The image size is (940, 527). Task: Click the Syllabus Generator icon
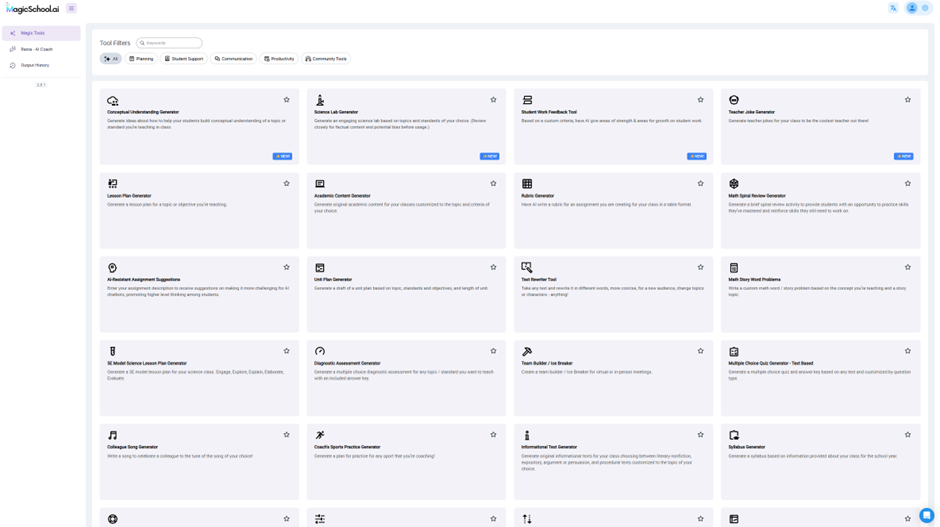click(x=734, y=435)
